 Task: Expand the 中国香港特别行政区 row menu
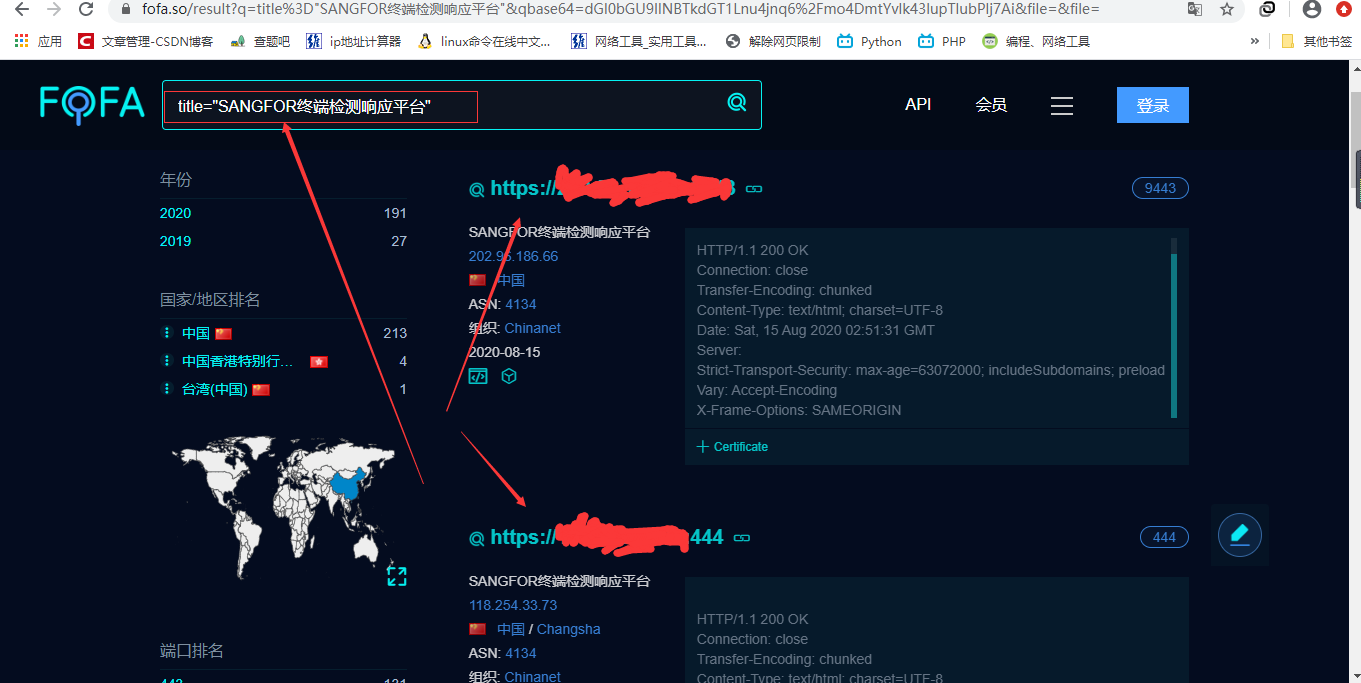click(167, 361)
